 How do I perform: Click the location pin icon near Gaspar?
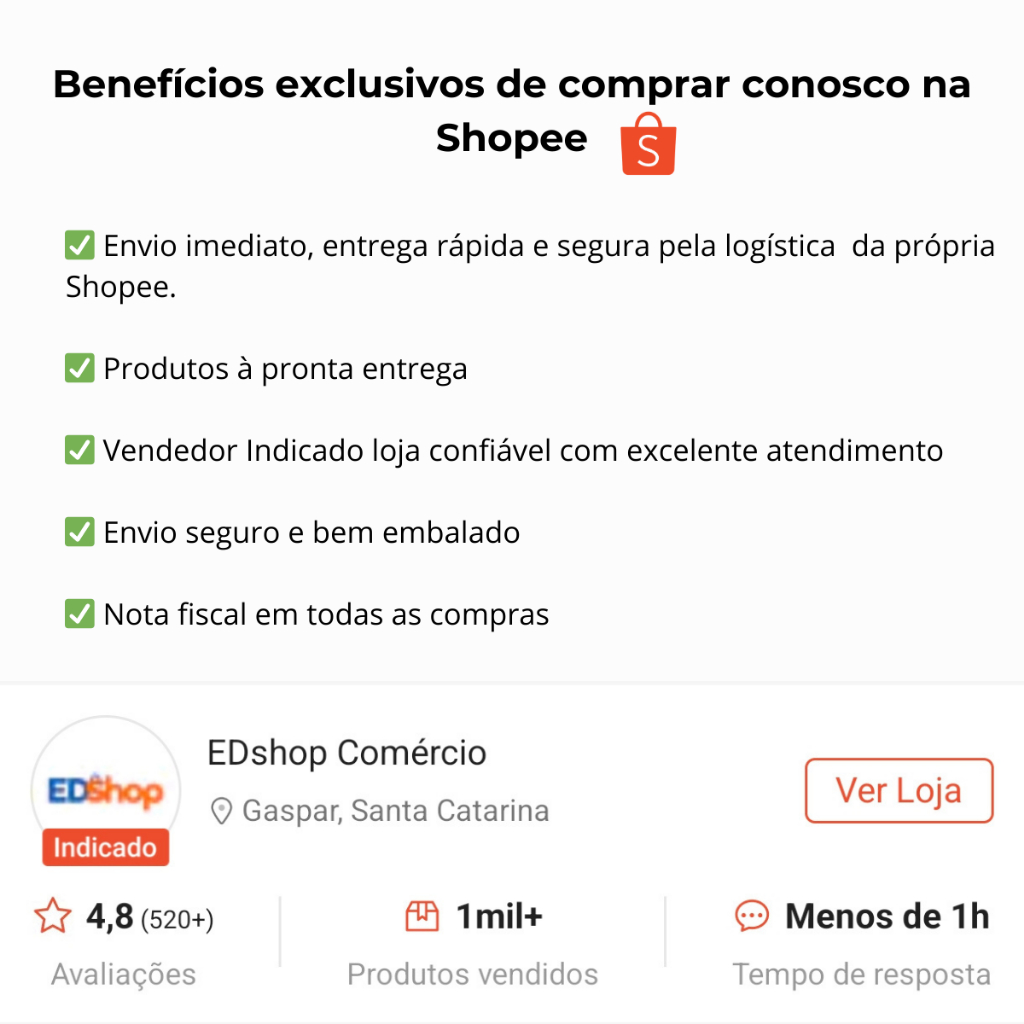point(221,810)
